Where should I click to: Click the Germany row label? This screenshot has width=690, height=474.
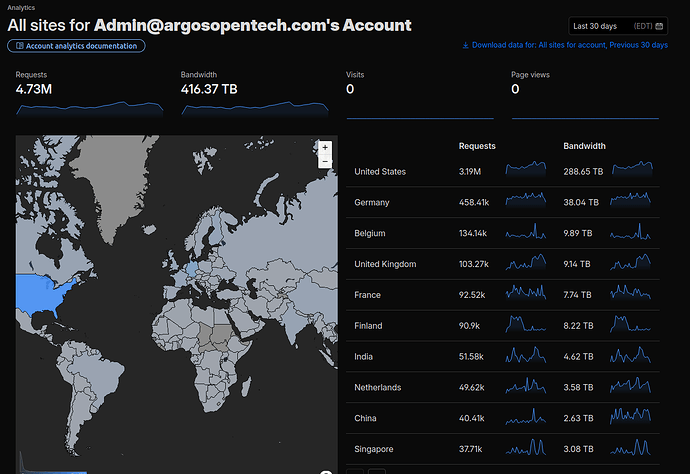[x=372, y=202]
